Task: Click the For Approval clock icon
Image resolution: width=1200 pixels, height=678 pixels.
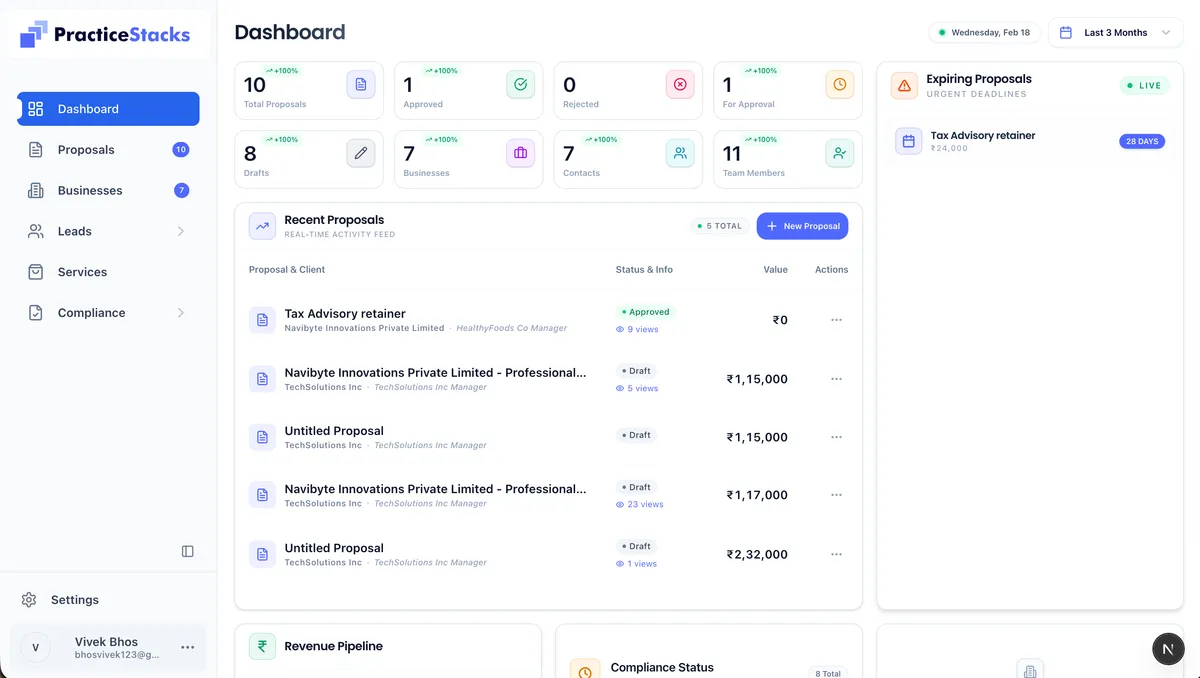Action: pos(840,85)
